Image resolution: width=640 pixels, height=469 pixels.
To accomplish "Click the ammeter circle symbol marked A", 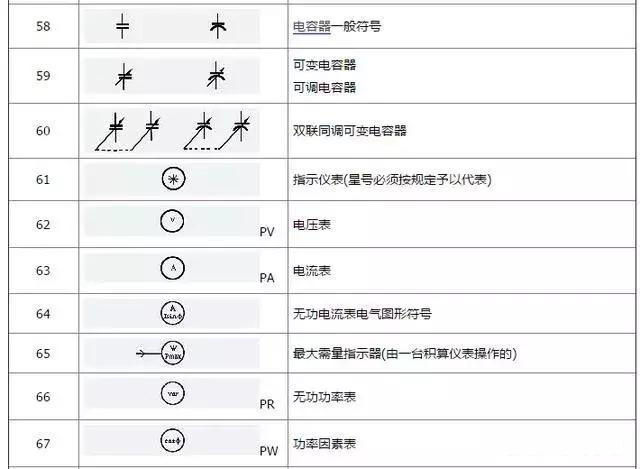I will point(172,268).
